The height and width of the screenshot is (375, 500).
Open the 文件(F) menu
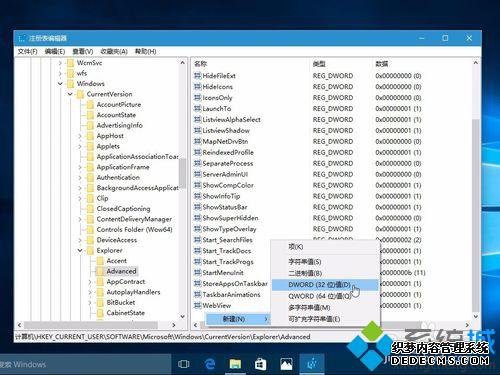27,51
